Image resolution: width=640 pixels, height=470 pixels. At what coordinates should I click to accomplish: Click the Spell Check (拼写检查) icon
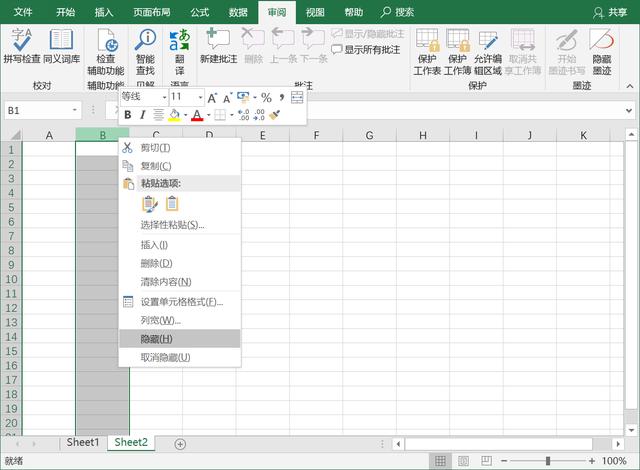20,41
